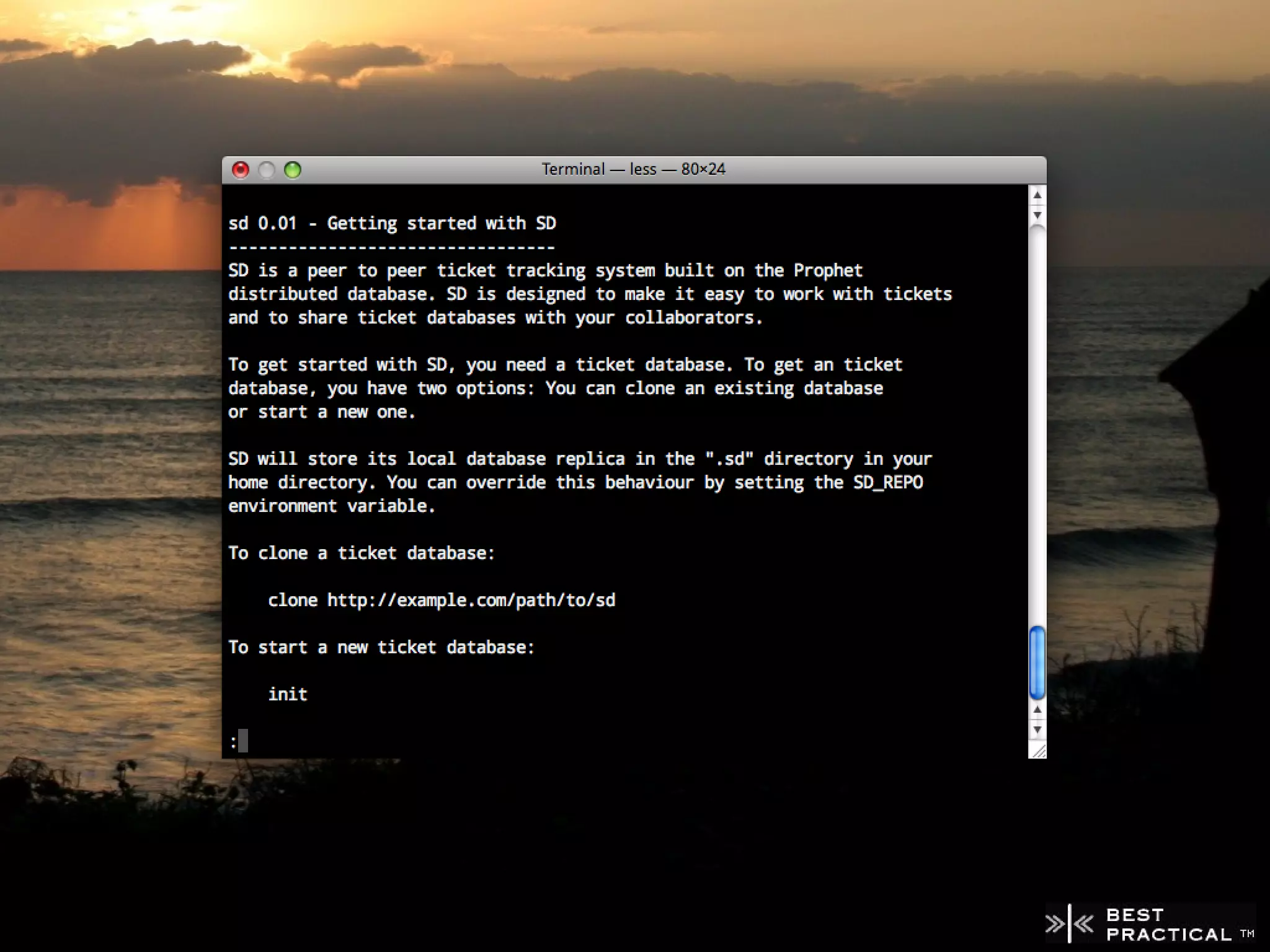The image size is (1270, 952).
Task: Click the blue scrollbar thumb
Action: coord(1037,662)
